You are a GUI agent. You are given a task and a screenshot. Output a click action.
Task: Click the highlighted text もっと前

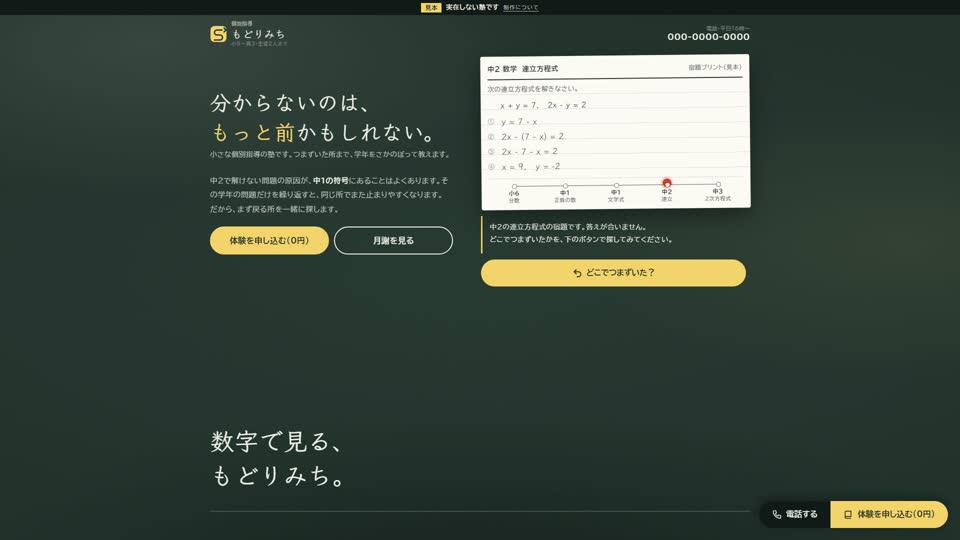tap(253, 132)
